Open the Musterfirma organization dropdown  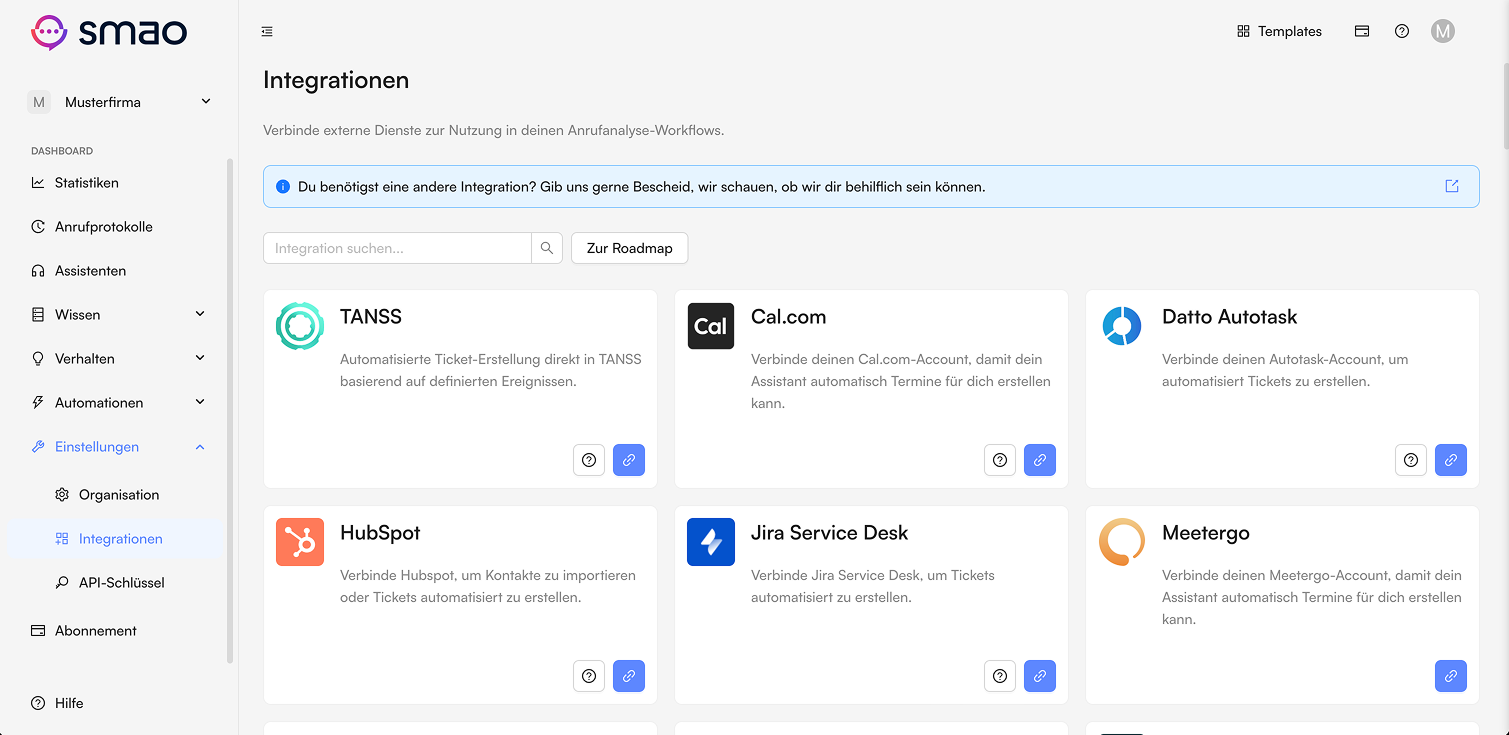[x=119, y=102]
